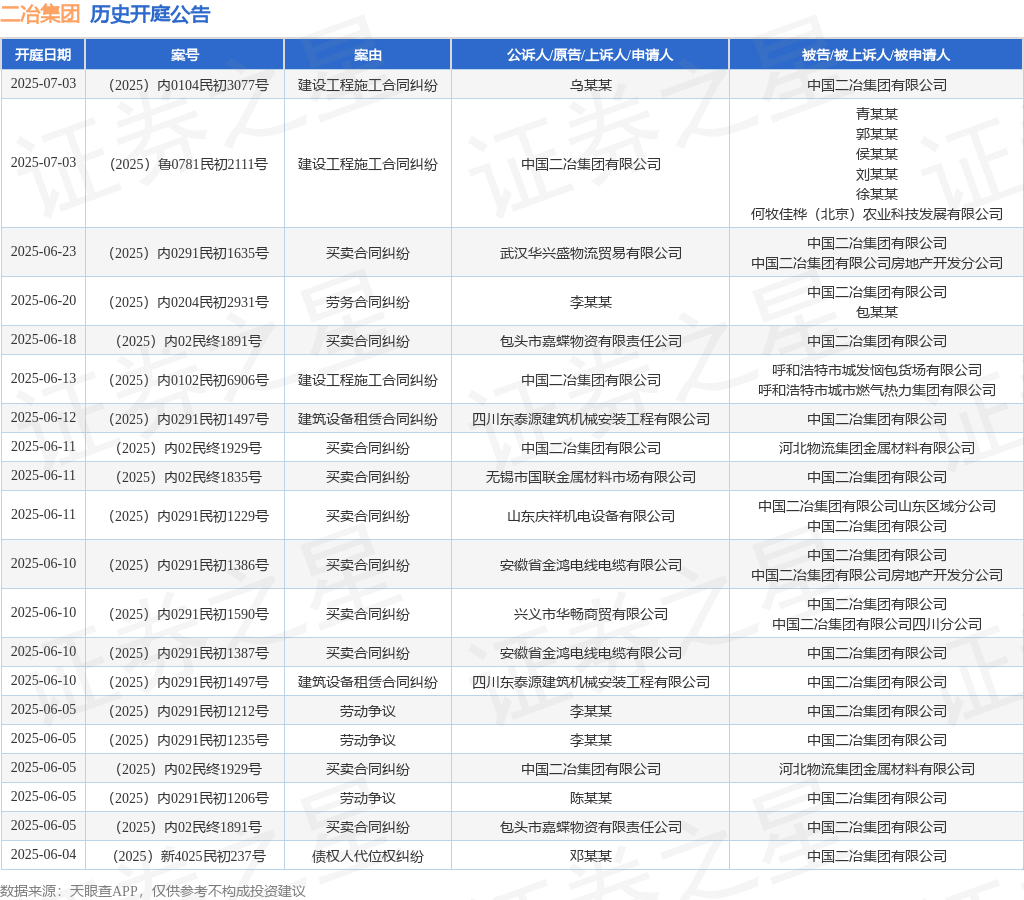The height and width of the screenshot is (900, 1024).
Task: Select the title text 历史开庭公告
Action: click(x=150, y=14)
